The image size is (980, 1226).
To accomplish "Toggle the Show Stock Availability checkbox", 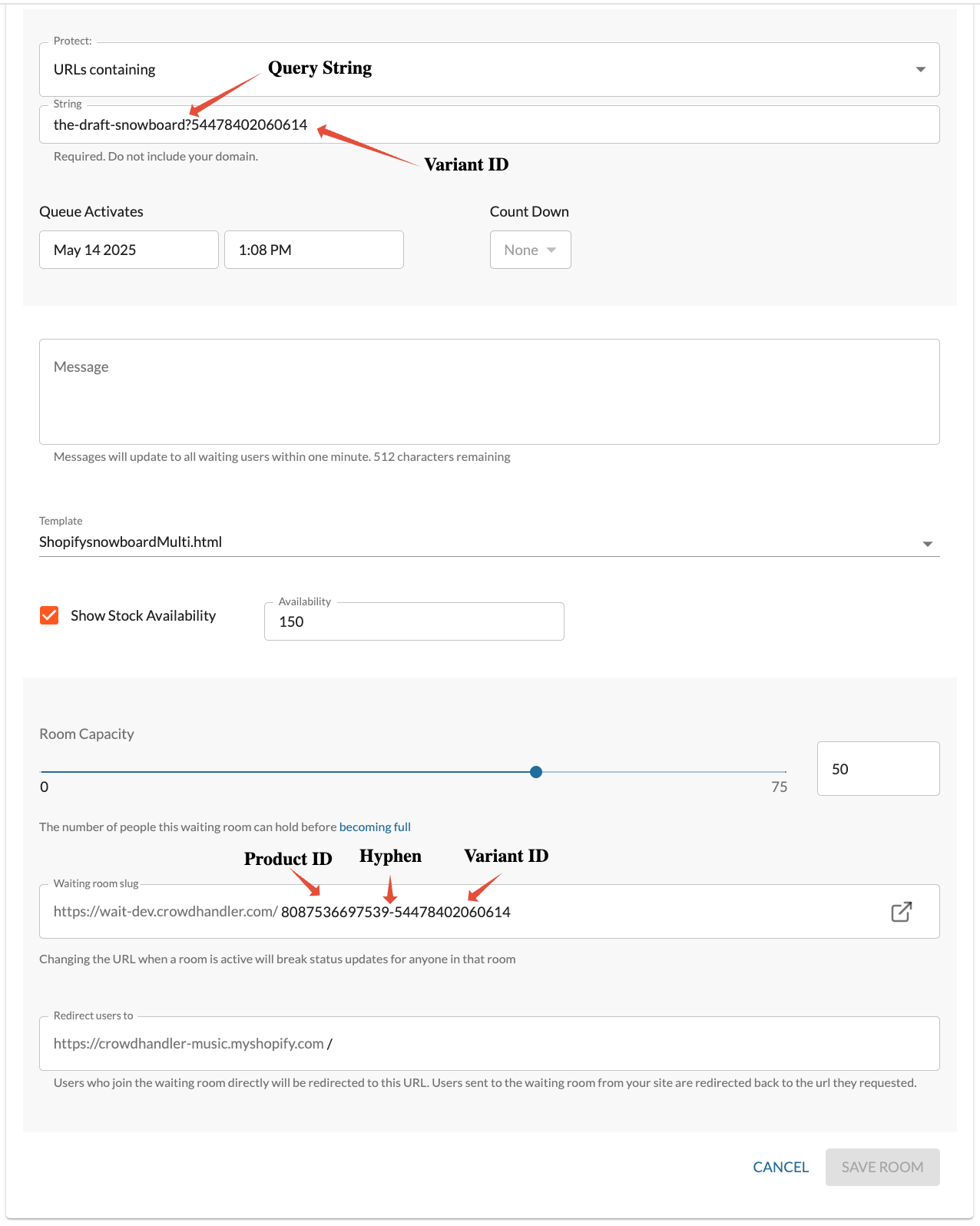I will 49,615.
